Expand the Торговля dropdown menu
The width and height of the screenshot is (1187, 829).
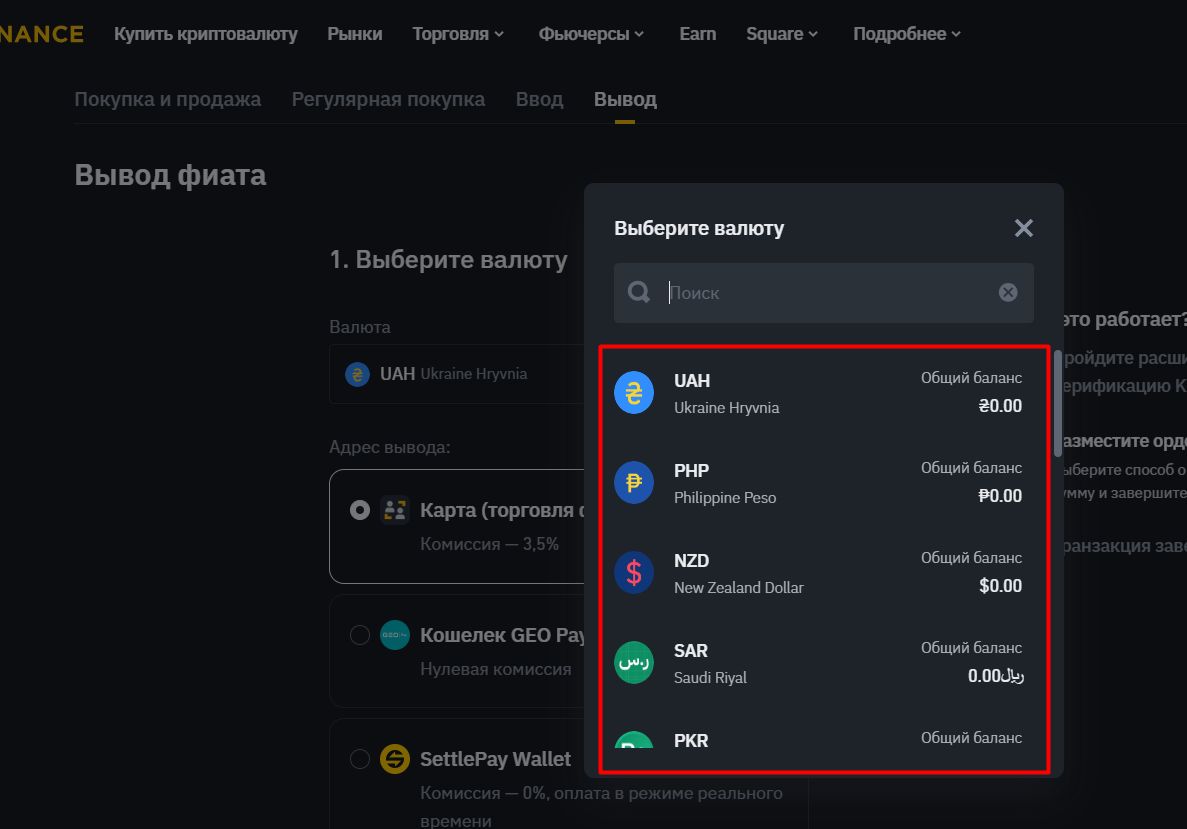pos(458,34)
